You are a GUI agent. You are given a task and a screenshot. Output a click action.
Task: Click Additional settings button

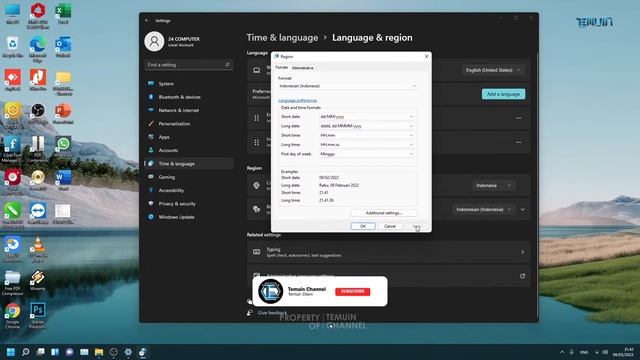384,213
